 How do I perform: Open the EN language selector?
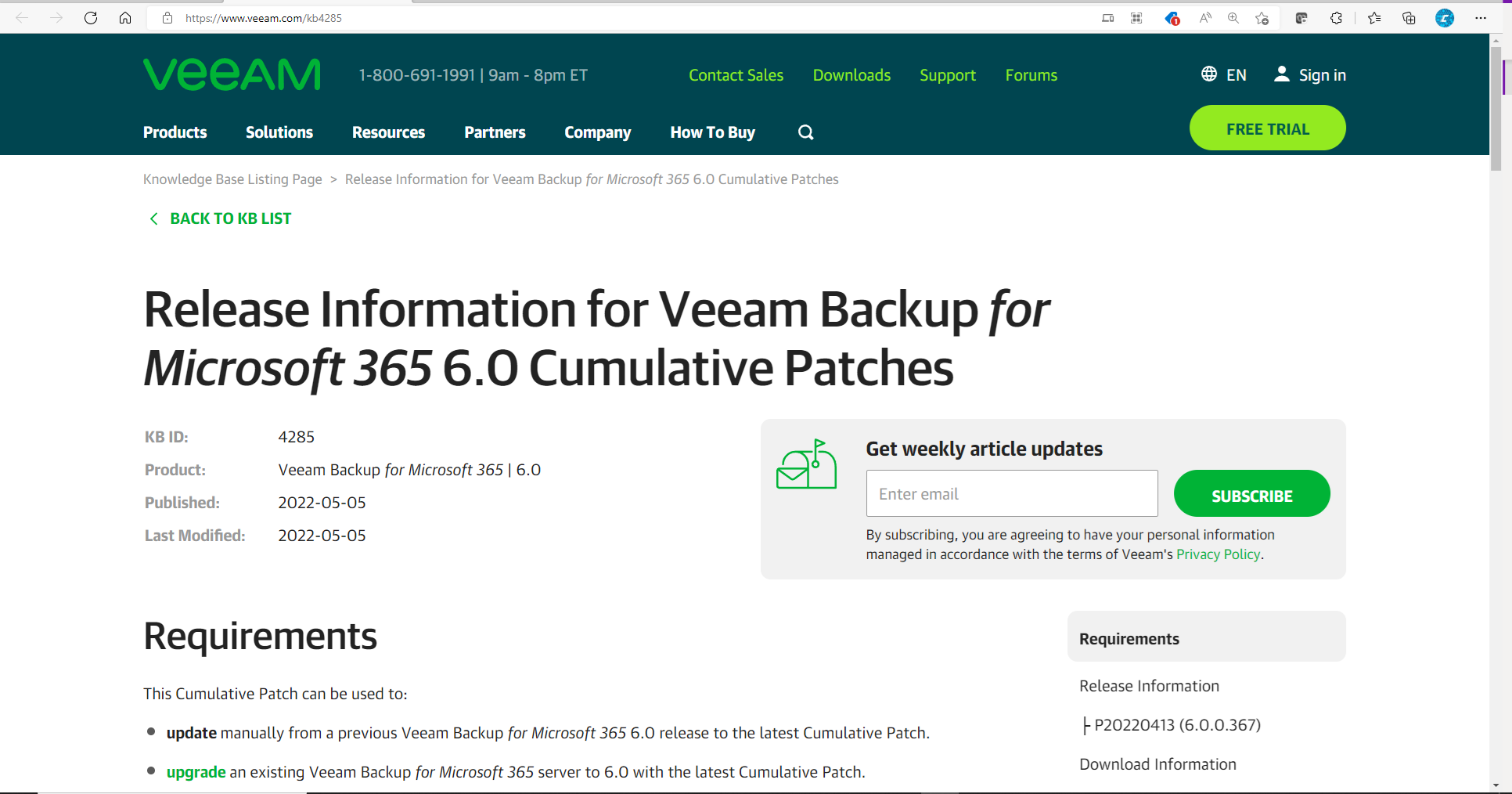pyautogui.click(x=1237, y=75)
